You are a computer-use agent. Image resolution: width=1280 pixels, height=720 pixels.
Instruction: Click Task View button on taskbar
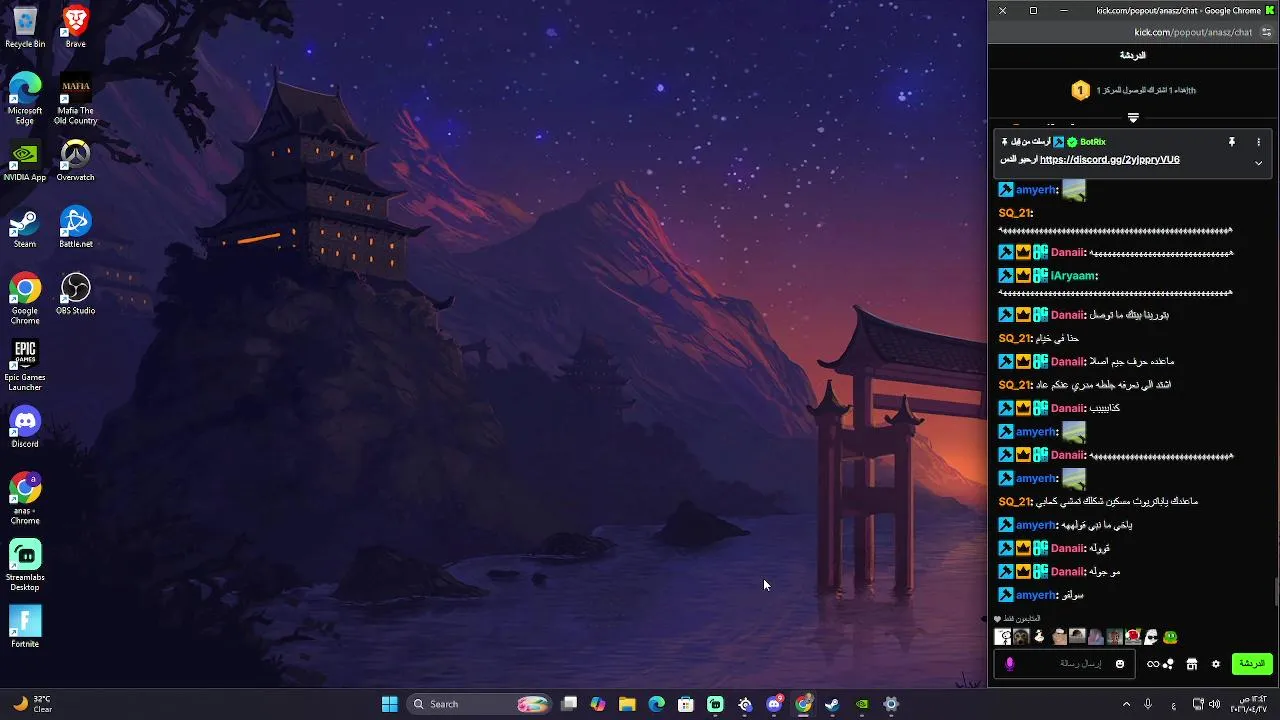569,704
